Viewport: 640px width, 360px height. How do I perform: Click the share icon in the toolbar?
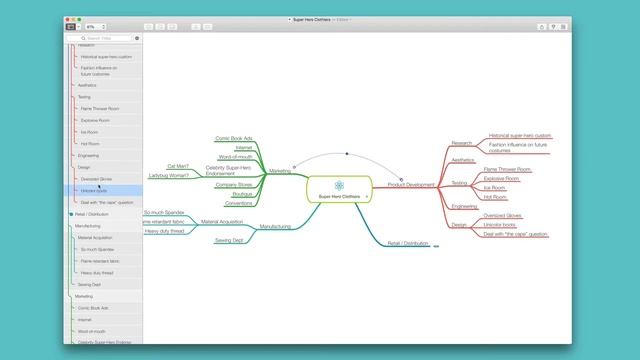[542, 27]
